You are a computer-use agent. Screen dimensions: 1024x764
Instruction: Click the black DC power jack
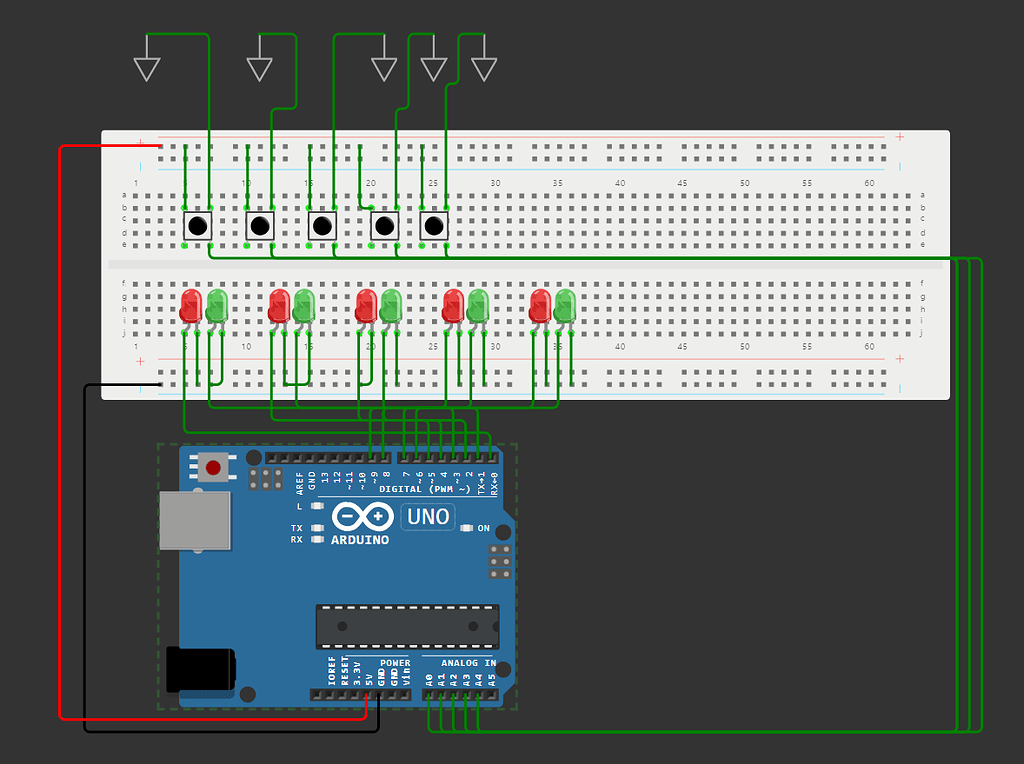click(x=200, y=669)
